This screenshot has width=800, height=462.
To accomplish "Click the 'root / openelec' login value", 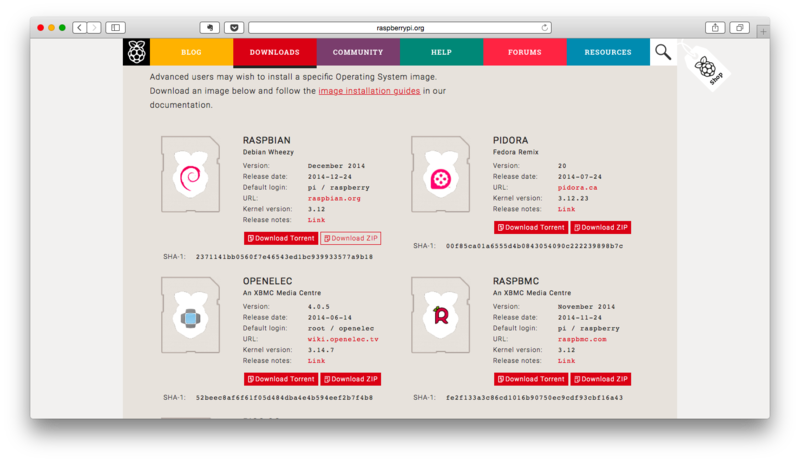I will pyautogui.click(x=340, y=328).
